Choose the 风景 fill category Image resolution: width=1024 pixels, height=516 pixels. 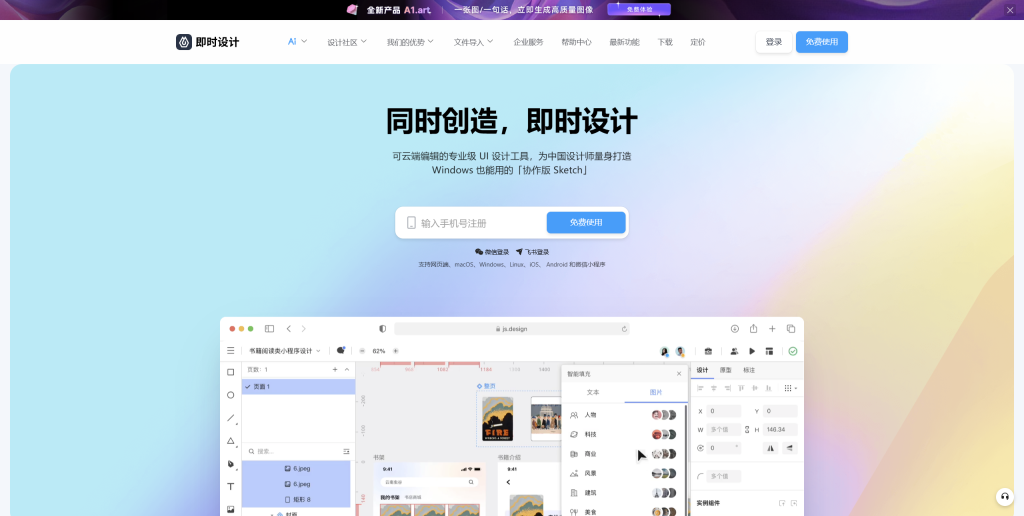tap(623, 473)
